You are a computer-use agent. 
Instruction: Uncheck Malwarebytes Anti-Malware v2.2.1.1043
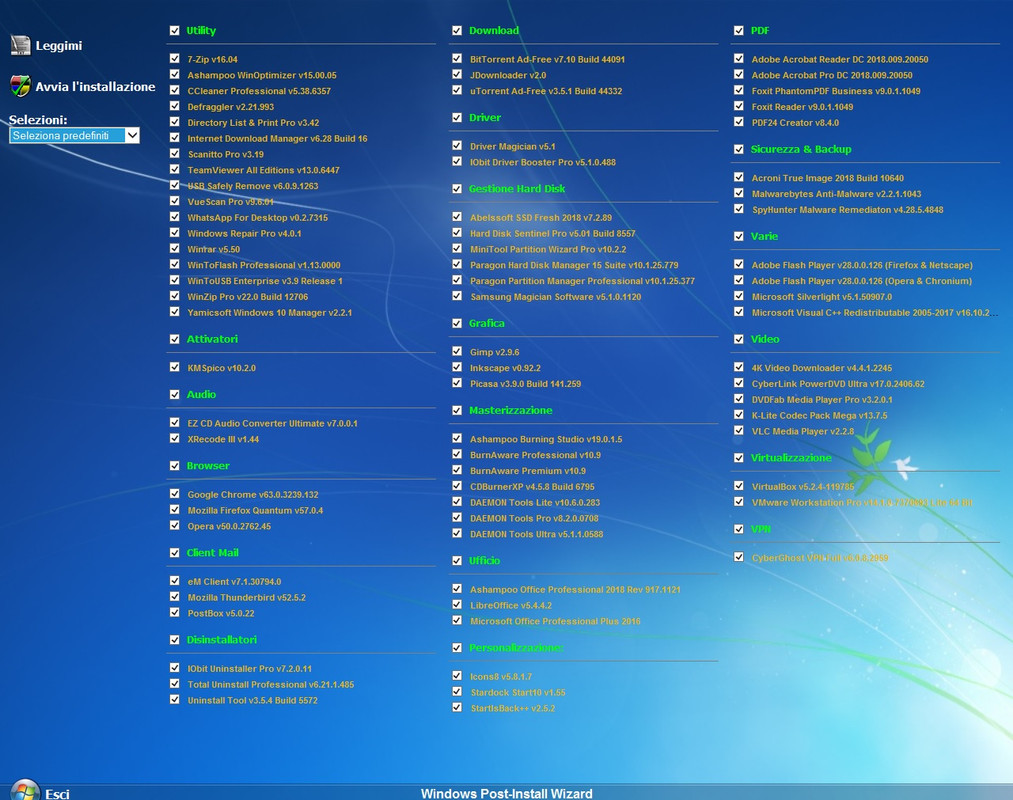click(x=738, y=193)
